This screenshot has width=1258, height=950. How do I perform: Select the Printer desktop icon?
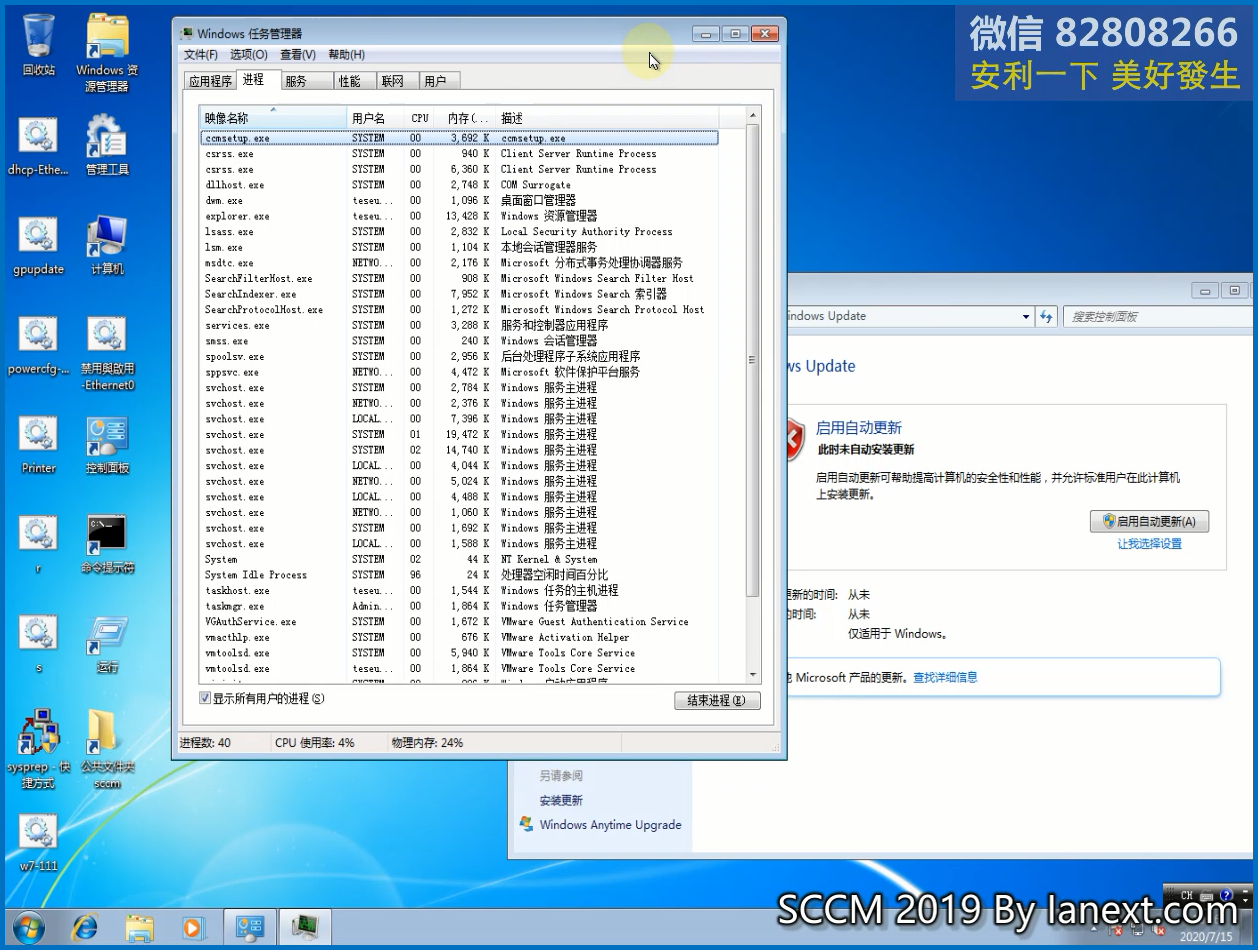(38, 445)
